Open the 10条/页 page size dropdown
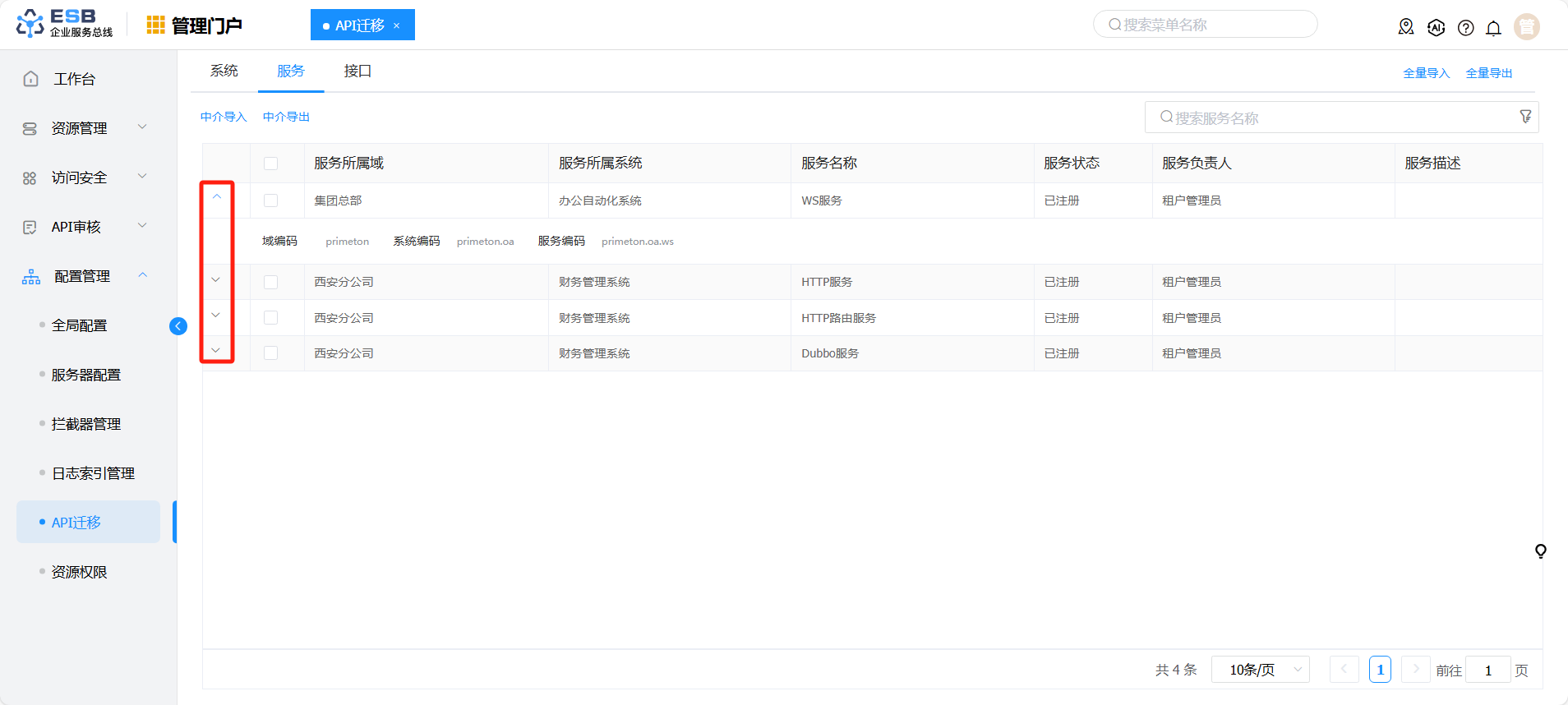 click(1260, 670)
